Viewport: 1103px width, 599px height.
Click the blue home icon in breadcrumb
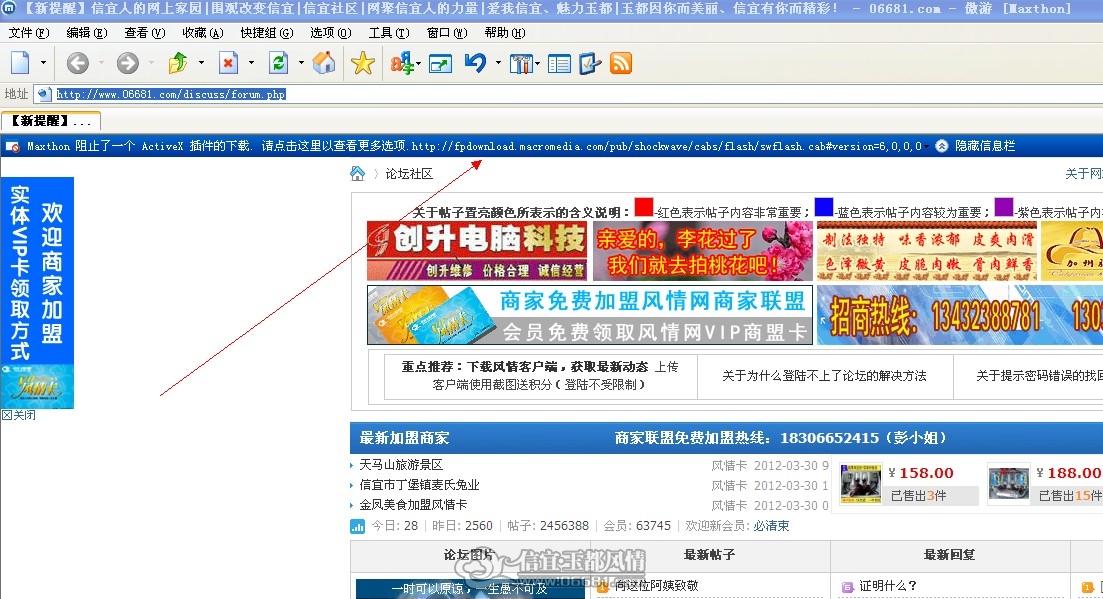tap(357, 174)
